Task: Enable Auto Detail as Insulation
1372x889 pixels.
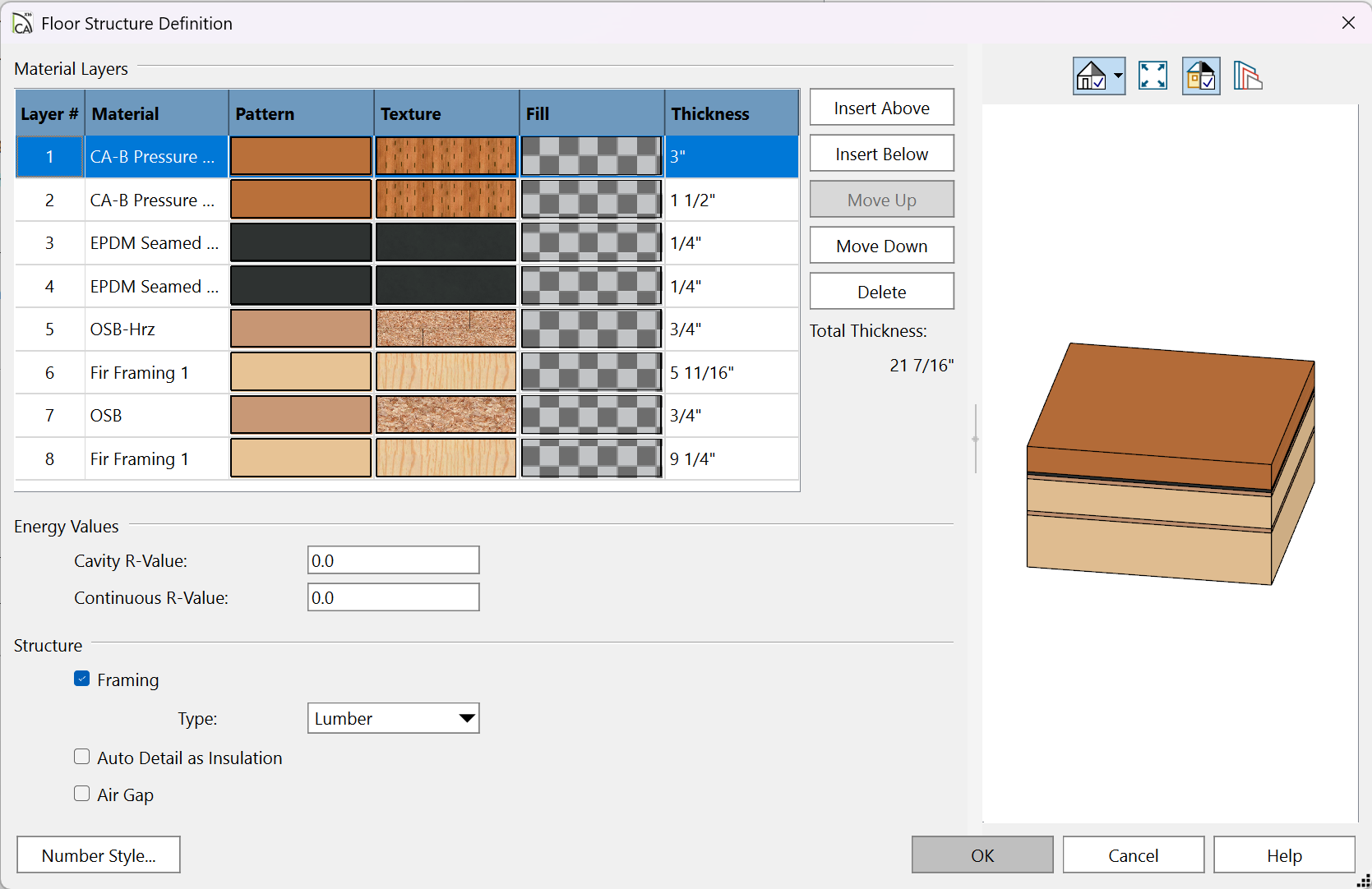Action: pyautogui.click(x=82, y=757)
